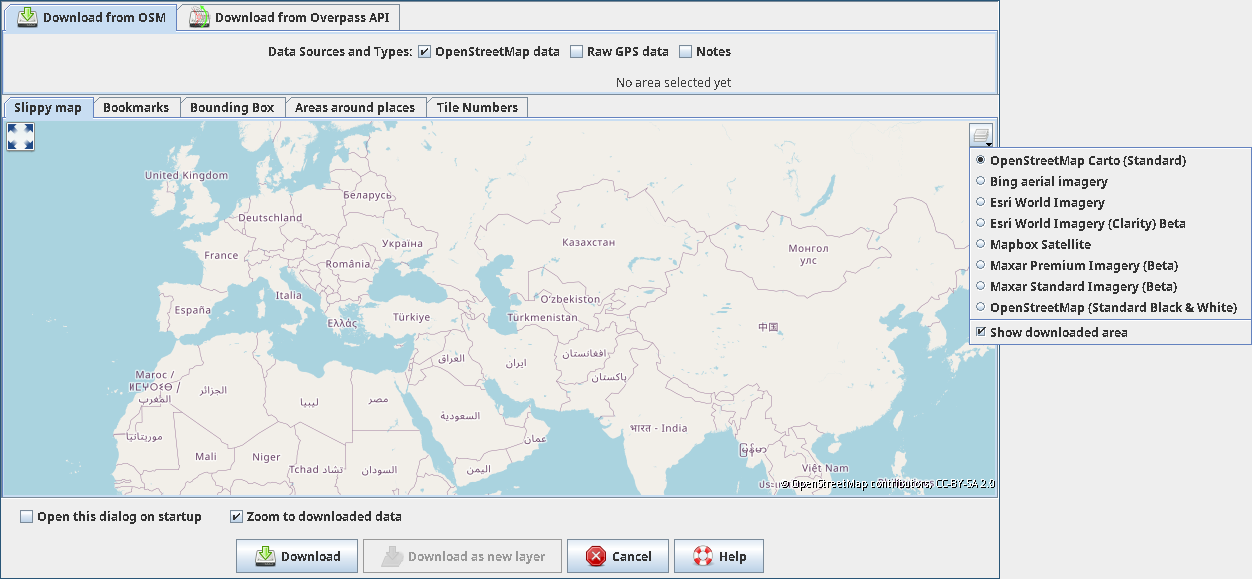The width and height of the screenshot is (1252, 579).
Task: Click the fullscreen map toggle icon
Action: tap(20, 136)
